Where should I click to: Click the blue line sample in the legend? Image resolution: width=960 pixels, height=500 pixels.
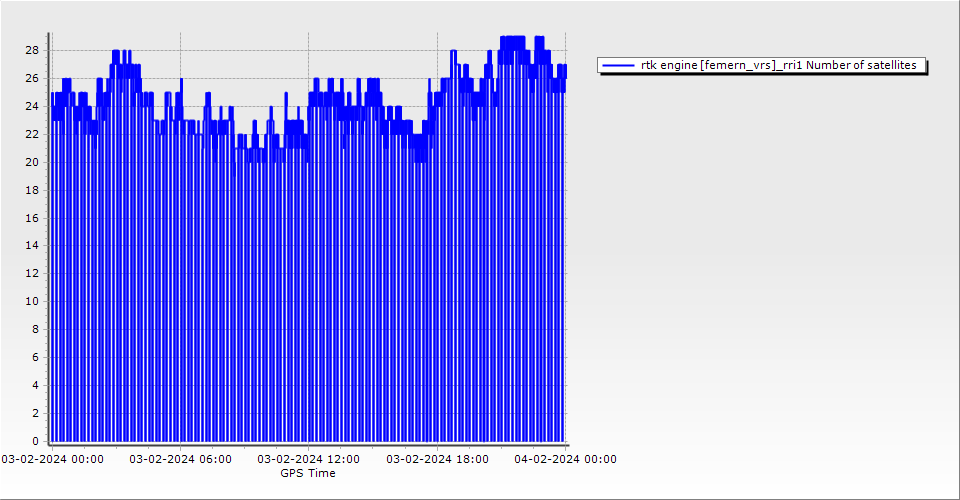click(619, 65)
